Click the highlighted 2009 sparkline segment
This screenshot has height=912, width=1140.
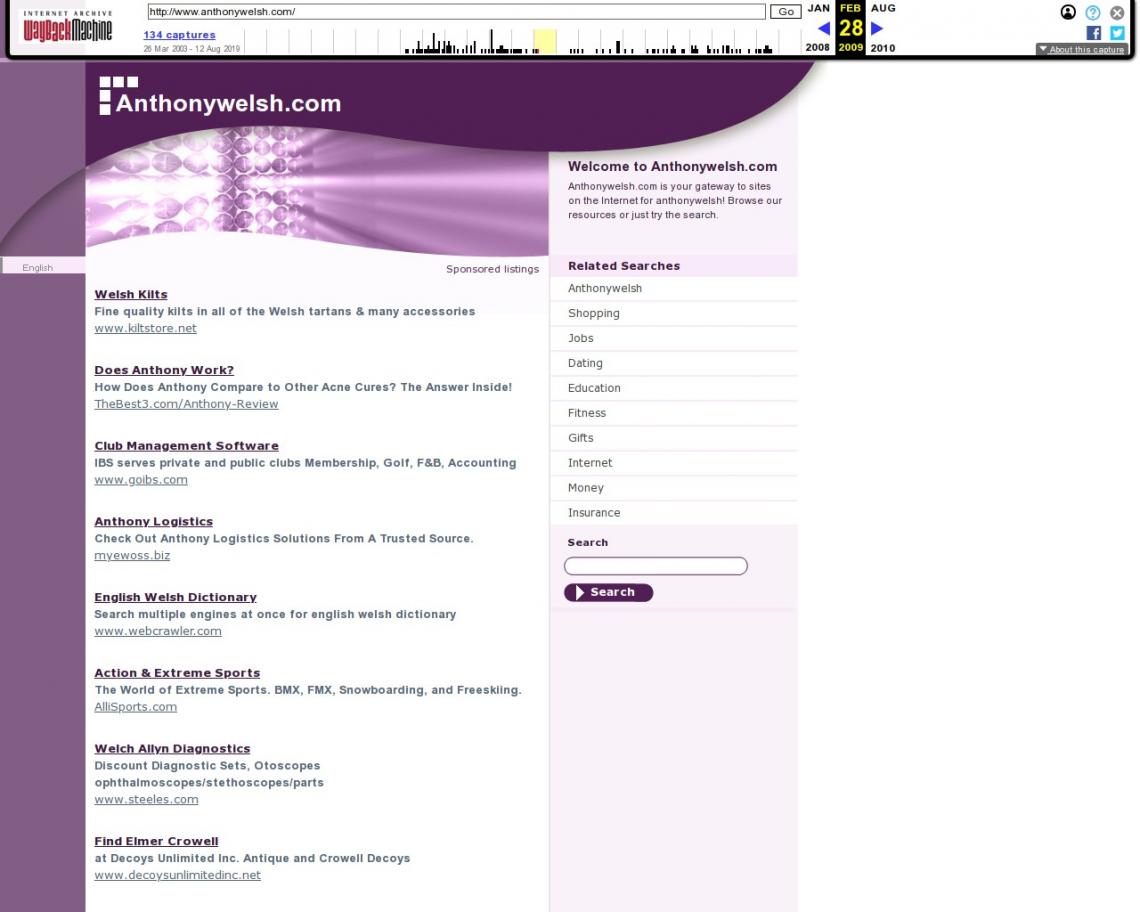(545, 41)
